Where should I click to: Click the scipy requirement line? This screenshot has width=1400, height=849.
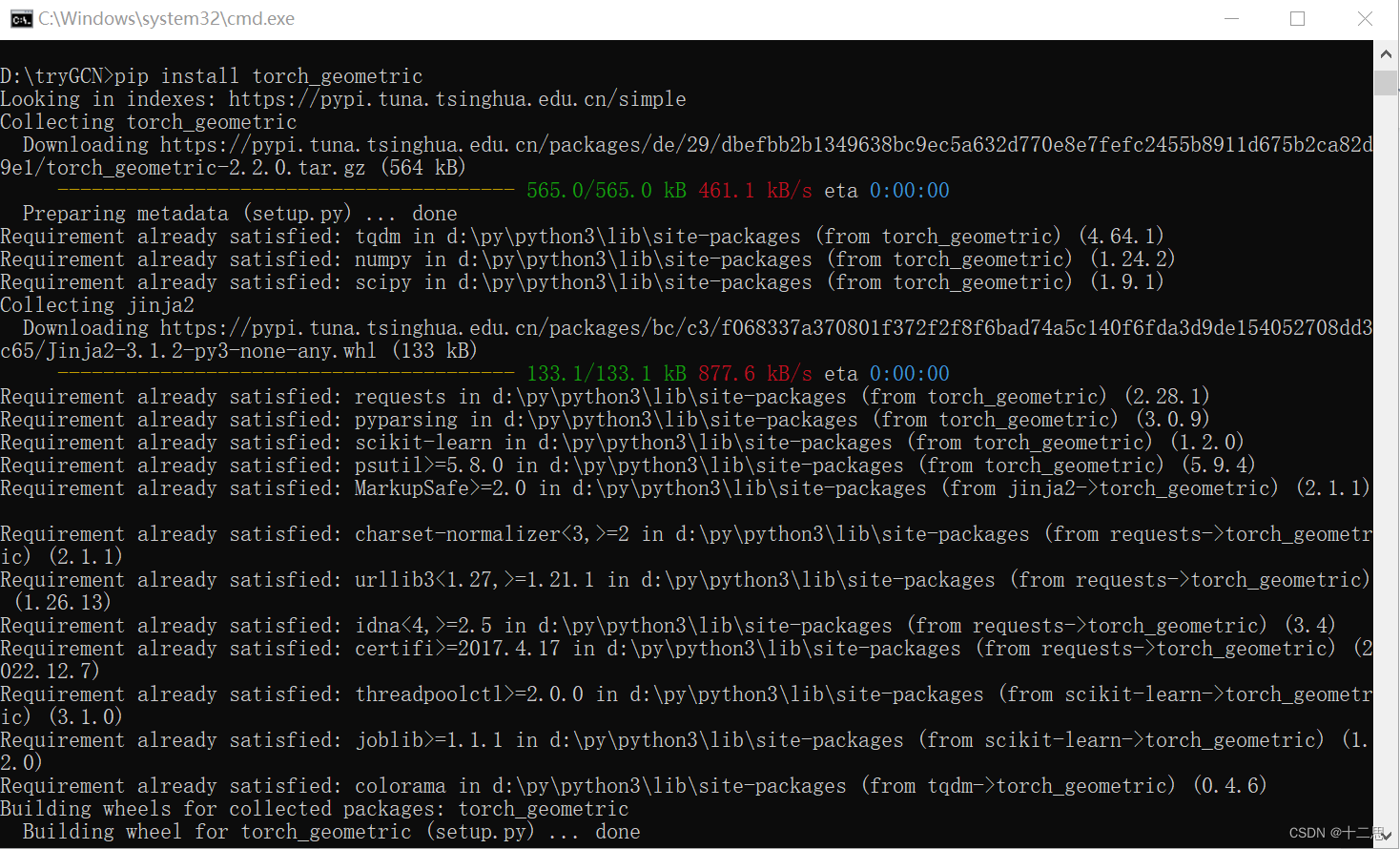[582, 282]
